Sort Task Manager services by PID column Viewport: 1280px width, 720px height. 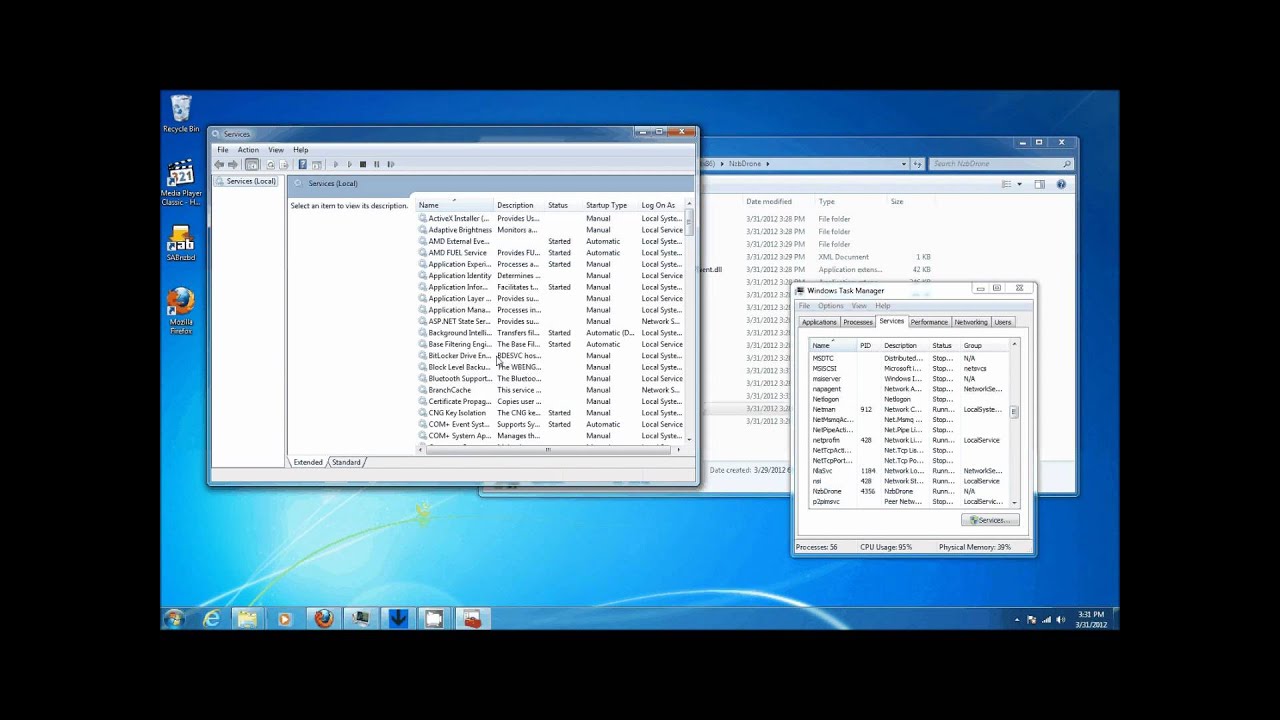click(x=869, y=346)
